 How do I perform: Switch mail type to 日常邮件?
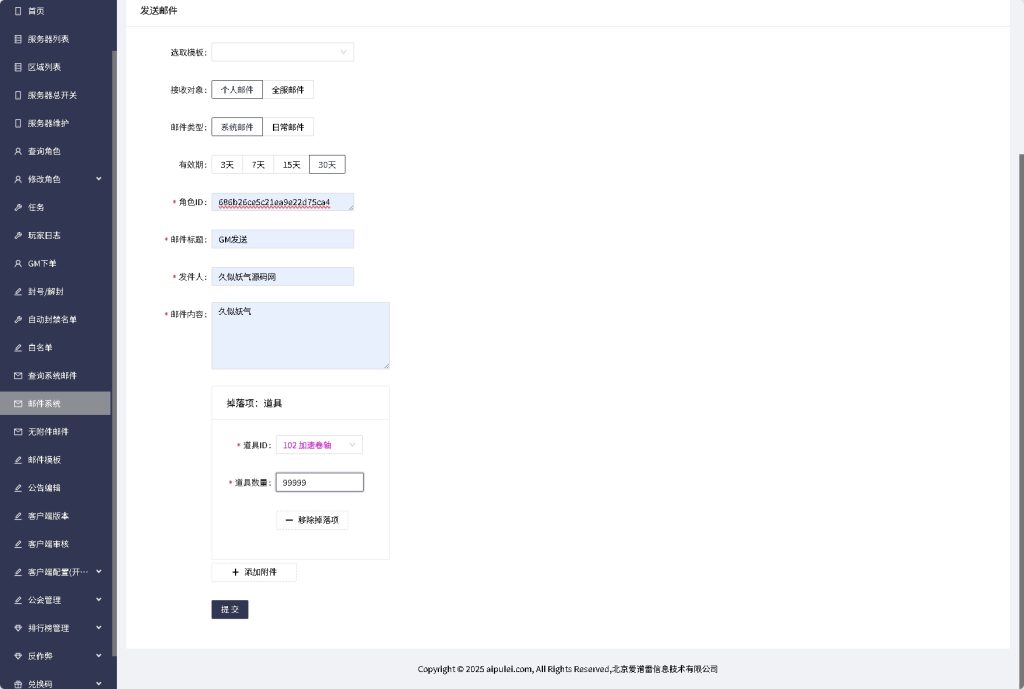click(x=290, y=126)
